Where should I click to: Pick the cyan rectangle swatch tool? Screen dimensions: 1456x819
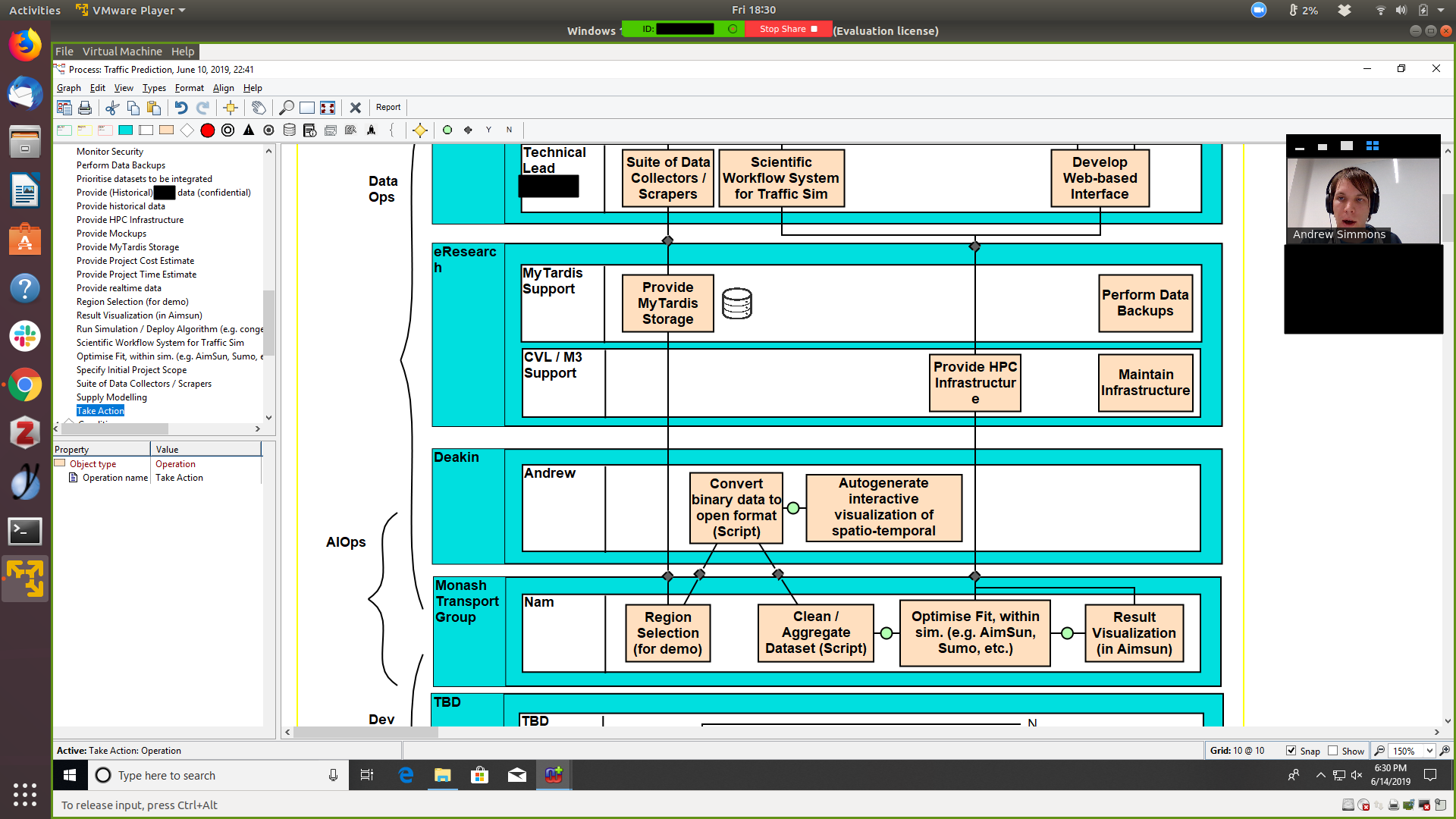[126, 130]
